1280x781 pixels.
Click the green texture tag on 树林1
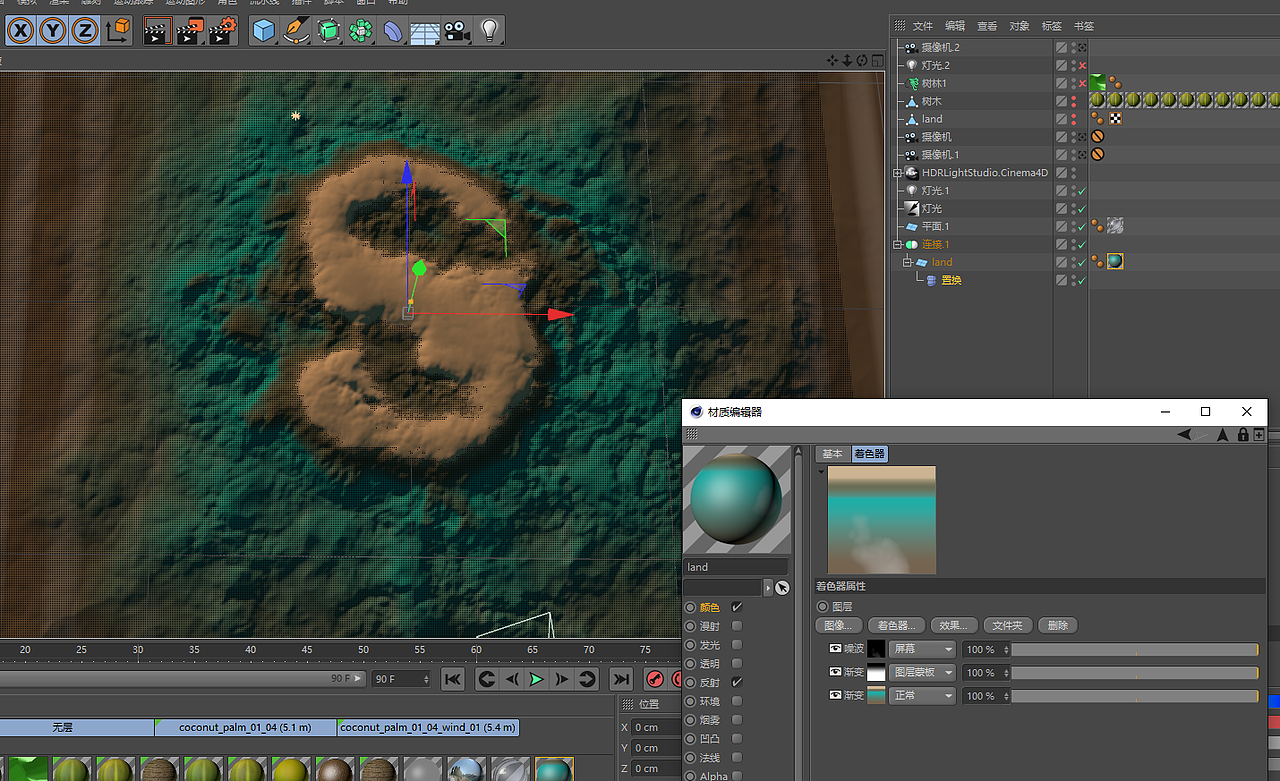coord(1098,83)
